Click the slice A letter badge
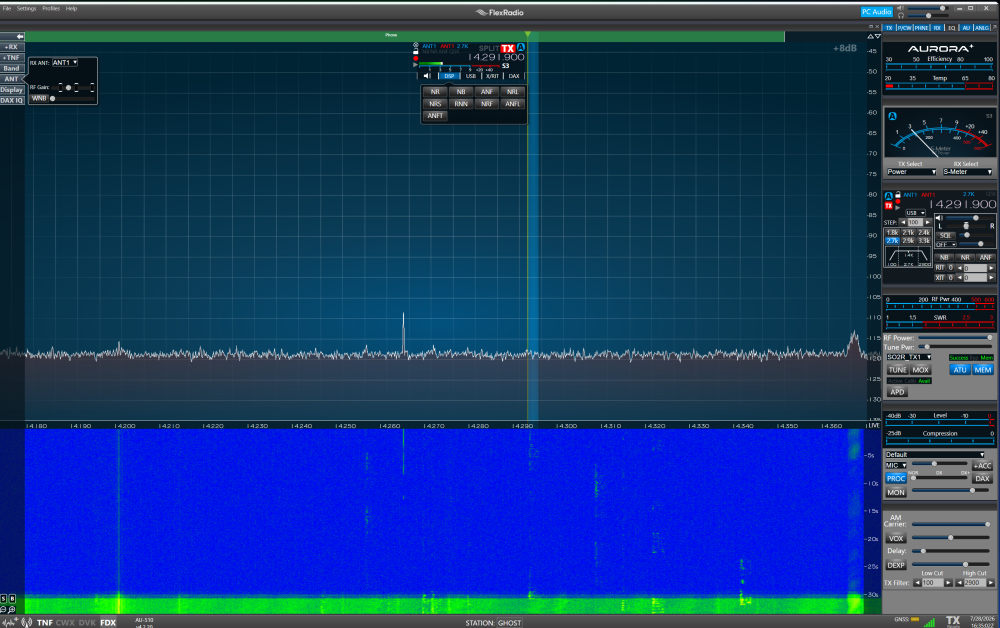Image resolution: width=1000 pixels, height=628 pixels. click(x=521, y=47)
